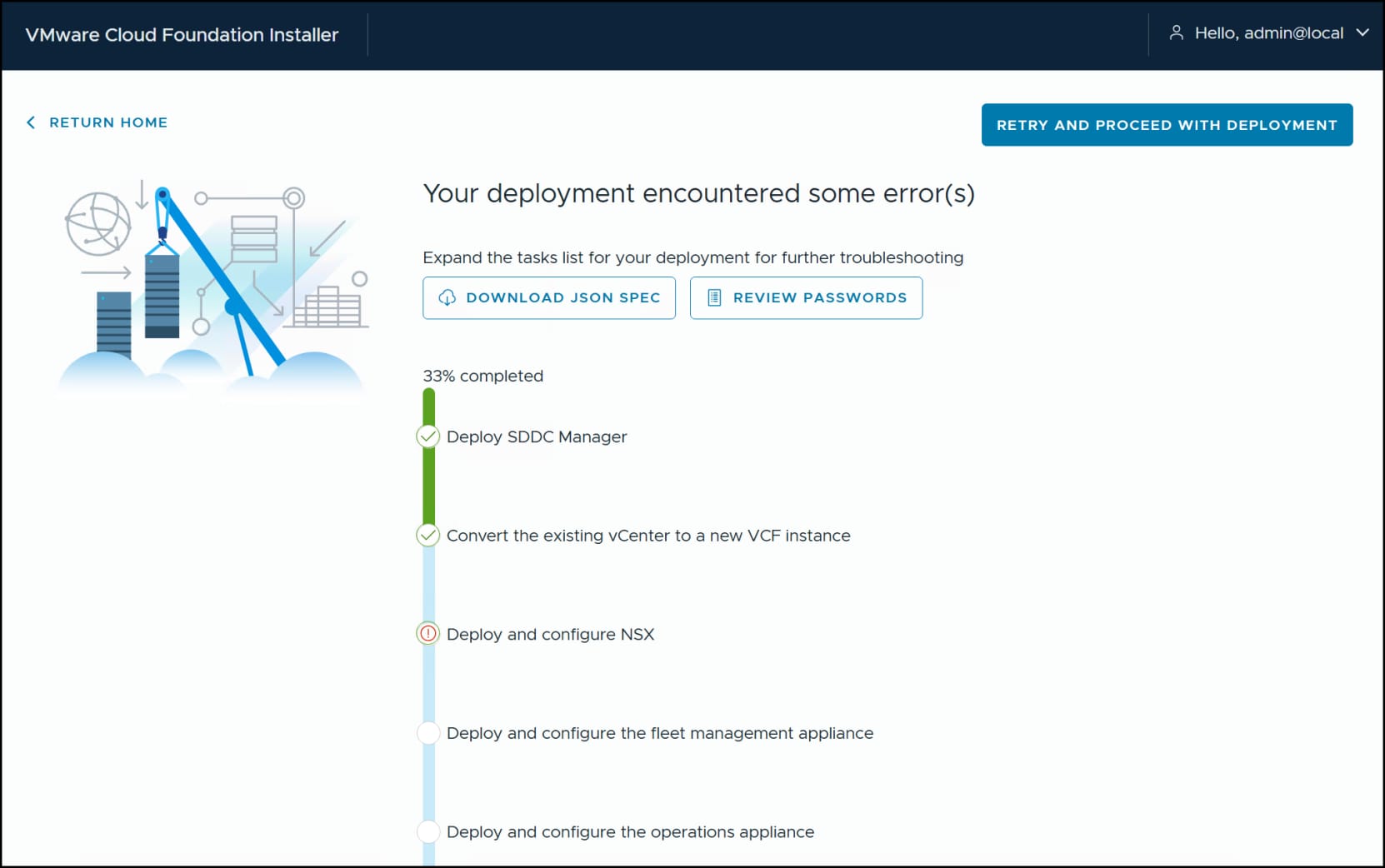Image resolution: width=1385 pixels, height=868 pixels.
Task: Click the Hello, admin@local label
Action: pos(1269,33)
